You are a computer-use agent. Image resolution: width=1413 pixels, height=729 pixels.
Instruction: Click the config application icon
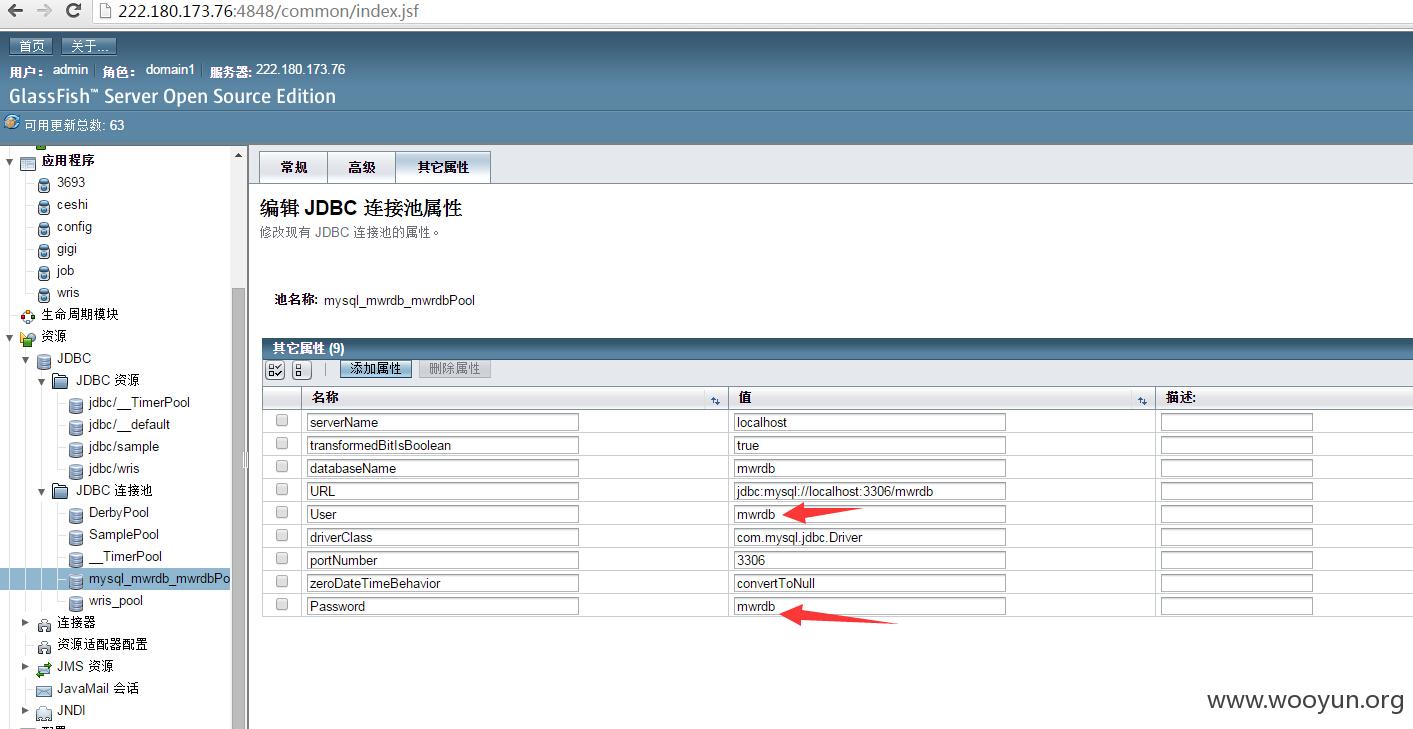[44, 228]
